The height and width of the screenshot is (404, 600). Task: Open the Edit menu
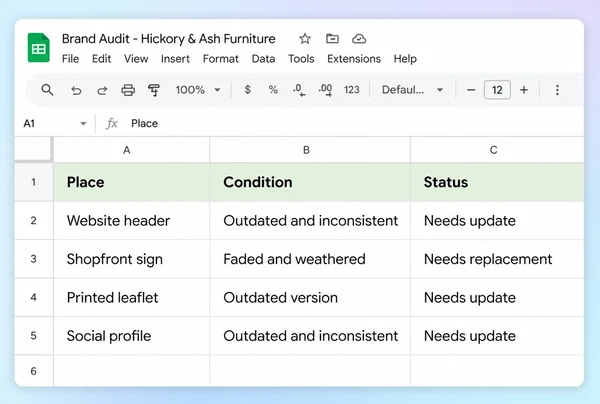pos(101,59)
